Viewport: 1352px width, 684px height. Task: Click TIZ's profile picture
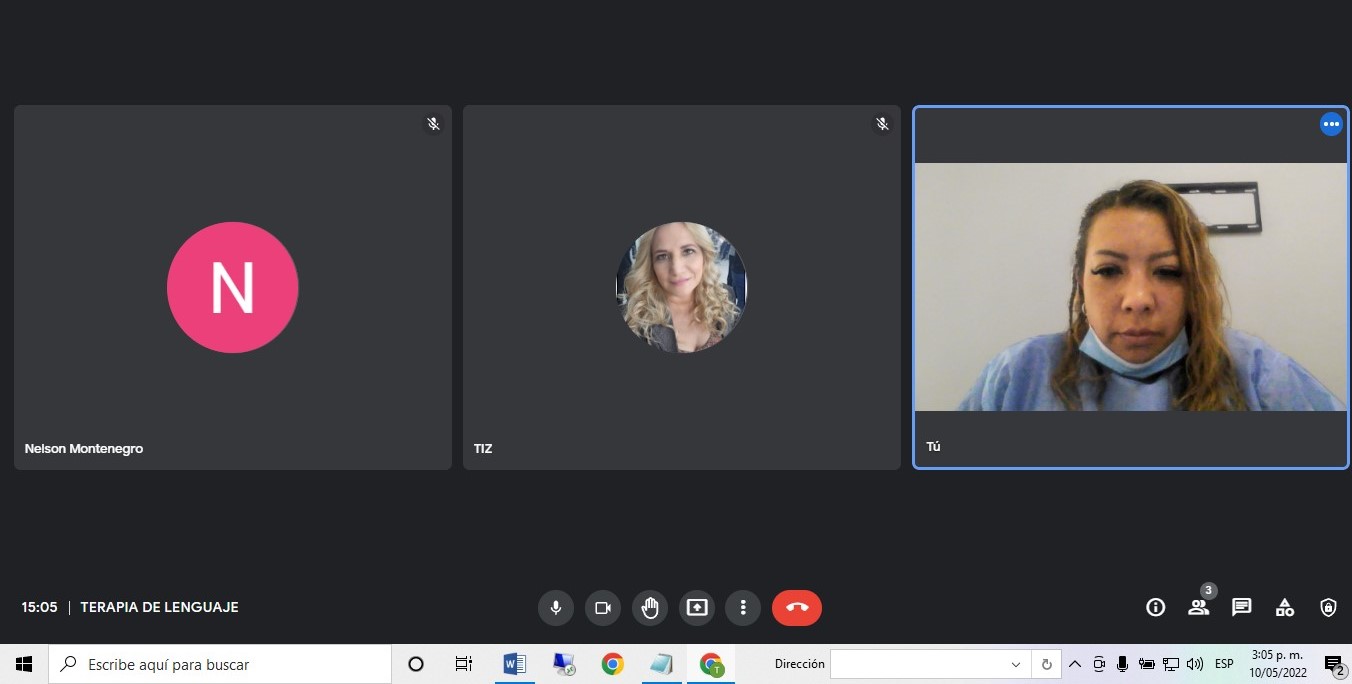pos(681,287)
